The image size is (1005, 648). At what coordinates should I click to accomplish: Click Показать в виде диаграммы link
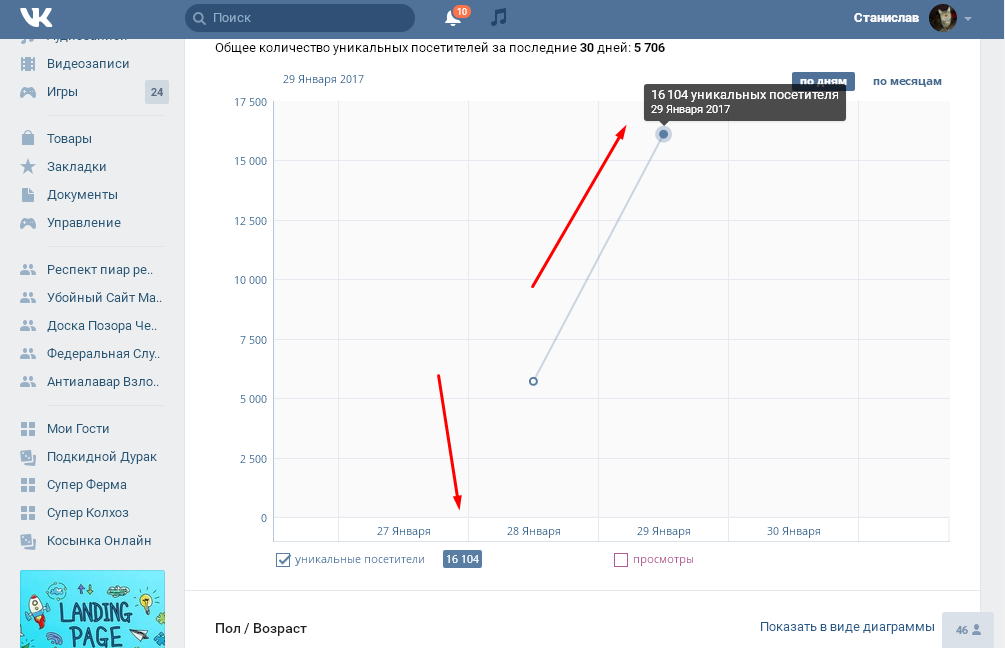[846, 627]
